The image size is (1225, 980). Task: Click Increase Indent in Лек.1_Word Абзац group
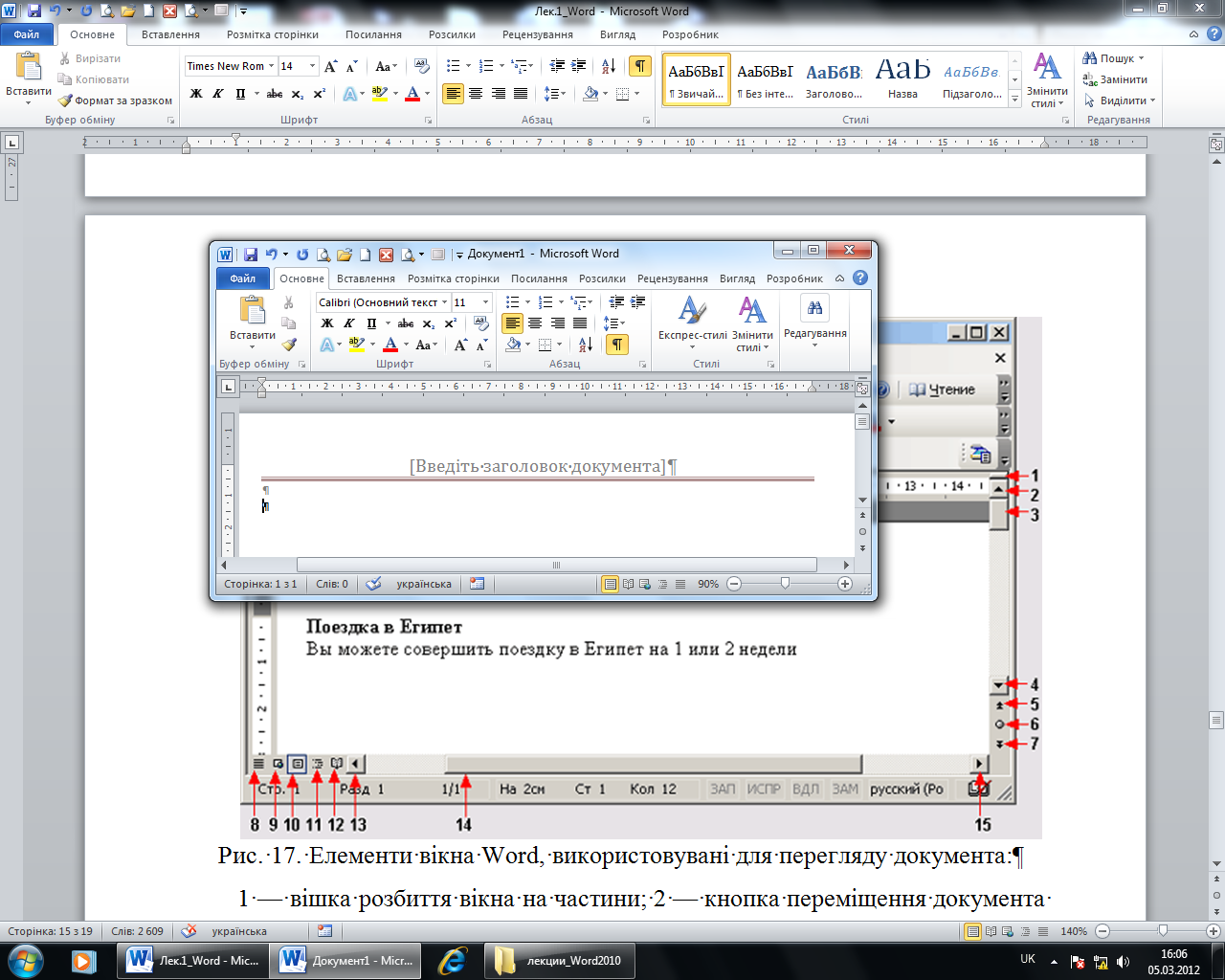pyautogui.click(x=578, y=66)
